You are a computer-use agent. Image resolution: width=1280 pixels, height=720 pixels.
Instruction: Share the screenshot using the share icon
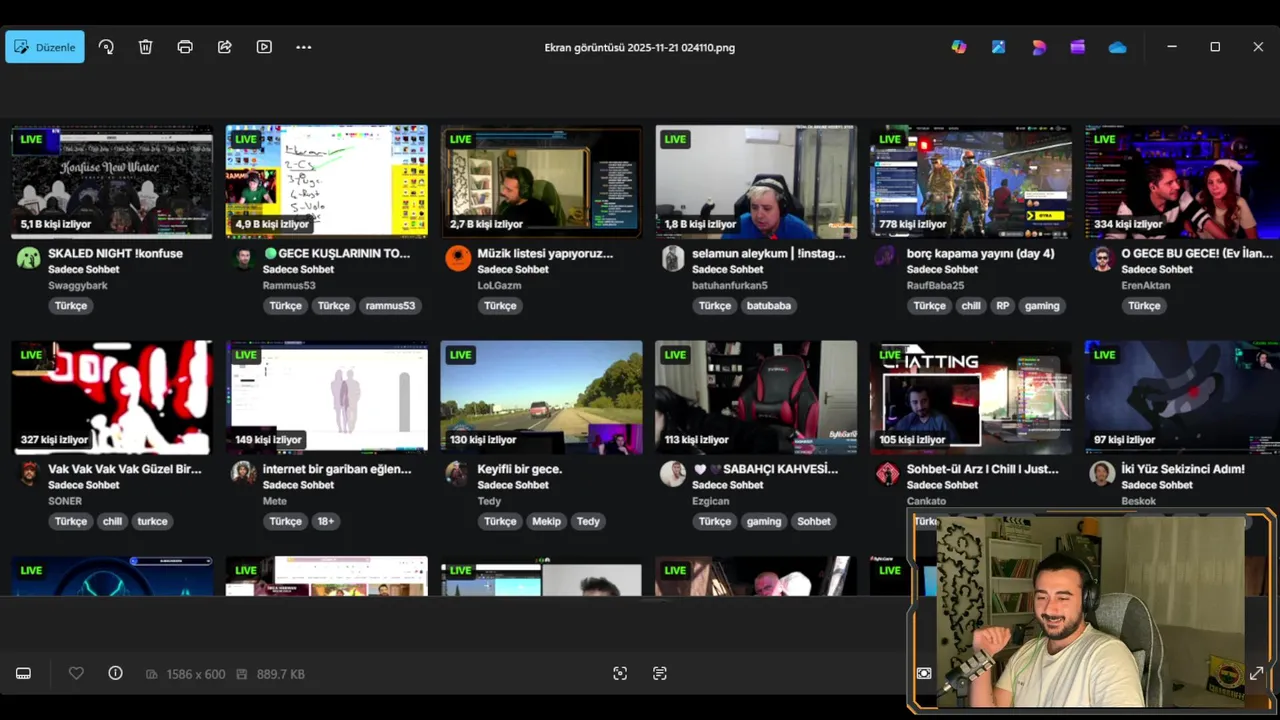225,47
